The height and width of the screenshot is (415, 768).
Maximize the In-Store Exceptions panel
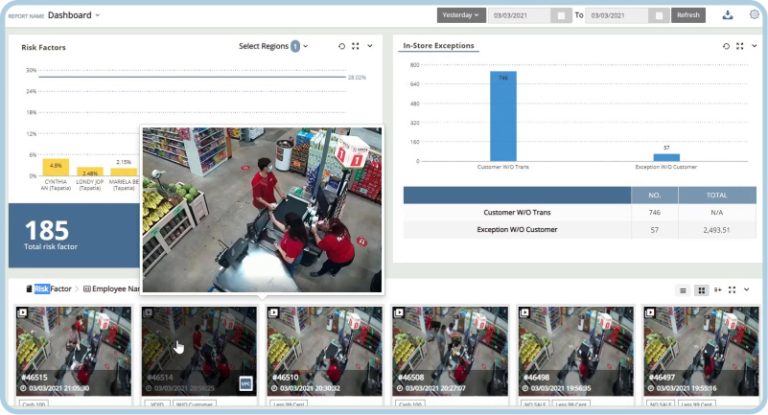(740, 46)
